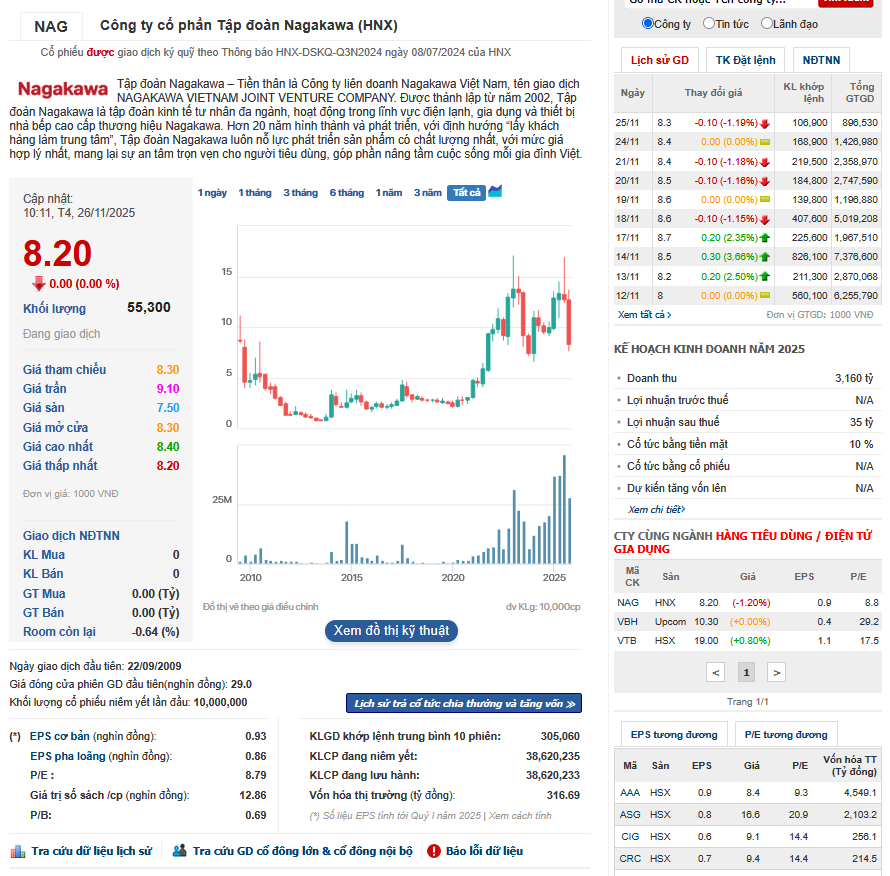Screen dimensions: 890x876
Task: Open CRC ticker in EPS table
Action: (630, 859)
